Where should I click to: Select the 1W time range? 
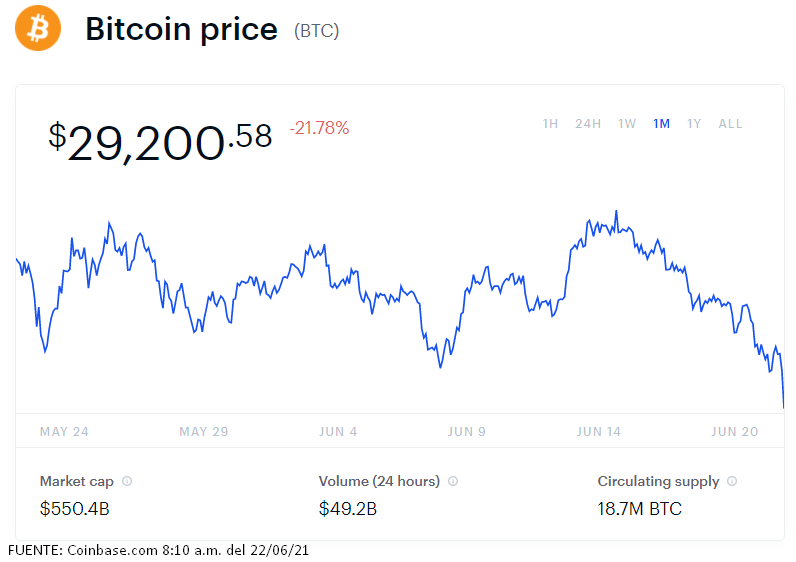click(627, 124)
